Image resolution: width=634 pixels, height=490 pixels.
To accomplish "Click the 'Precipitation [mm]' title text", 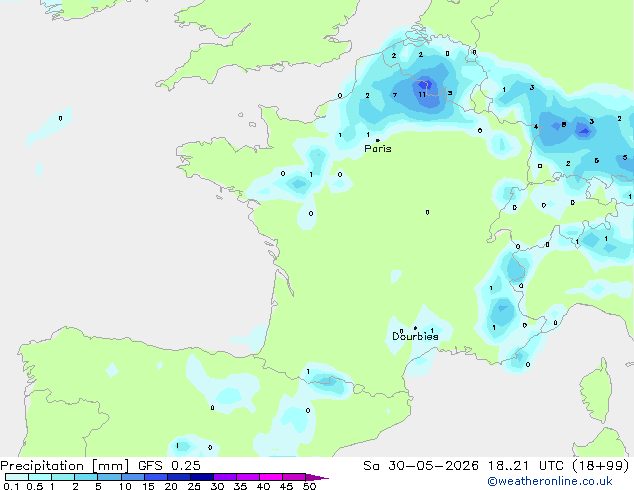I will pyautogui.click(x=64, y=466).
